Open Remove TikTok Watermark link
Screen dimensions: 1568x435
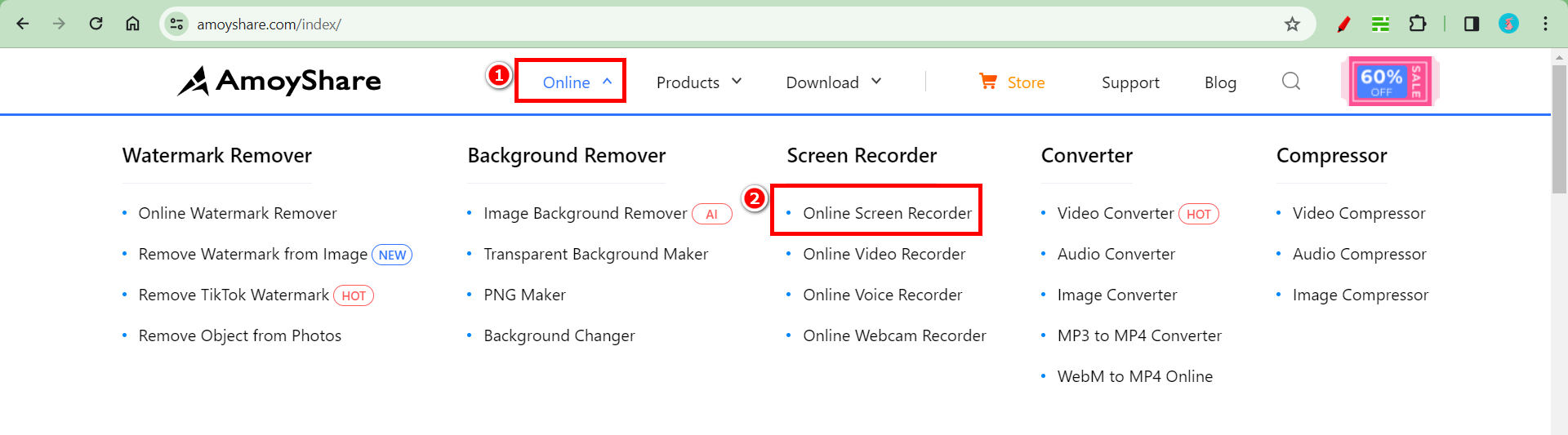(234, 295)
